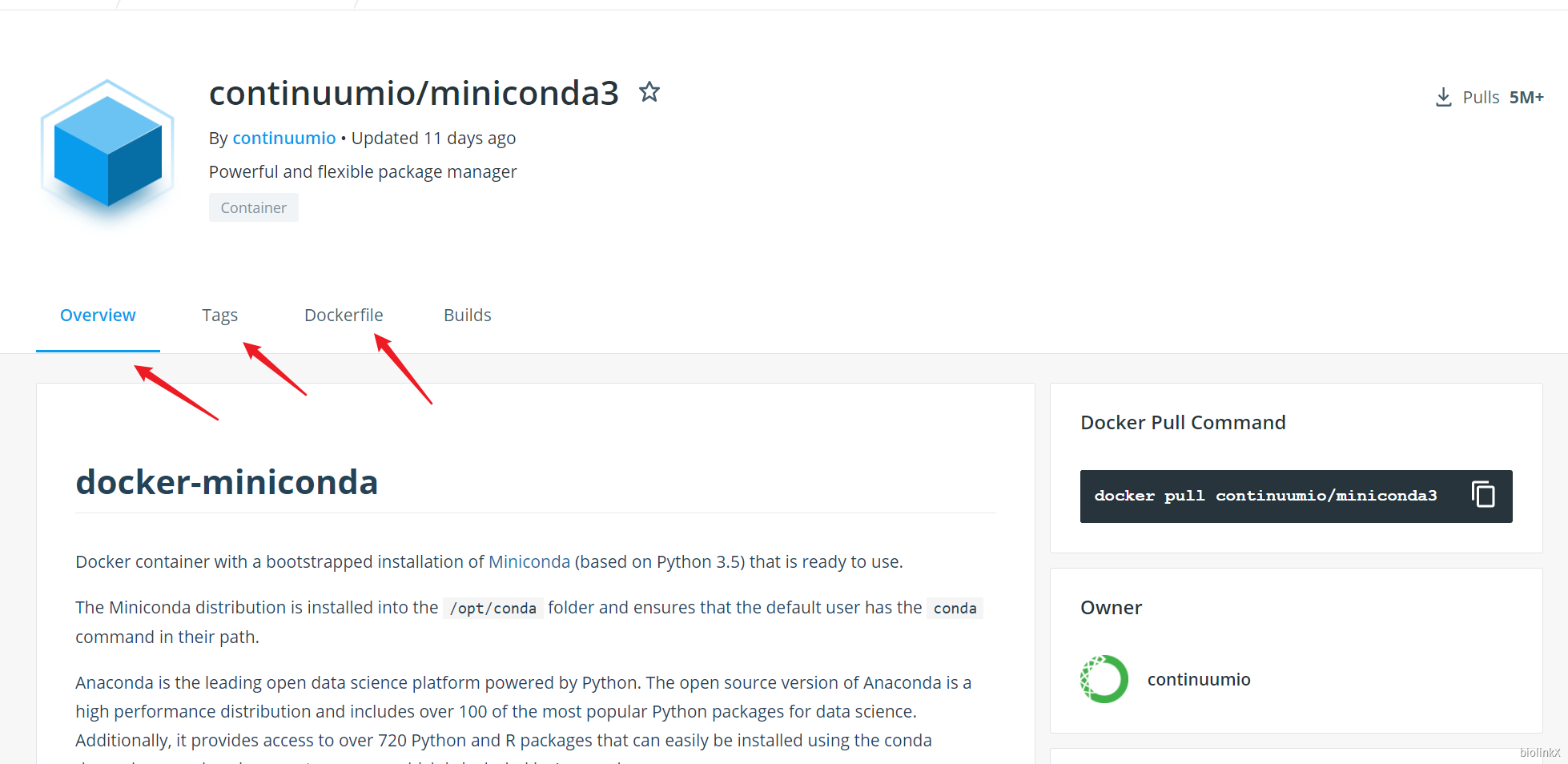Star the continuumio/miniconda3 repository

click(649, 92)
